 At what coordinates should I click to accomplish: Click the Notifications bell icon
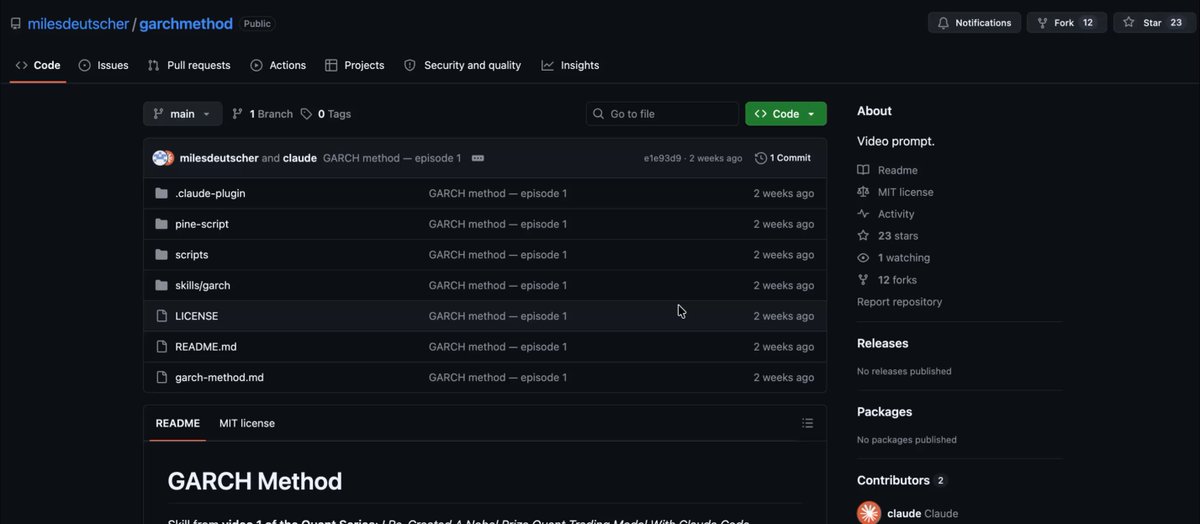tap(943, 22)
